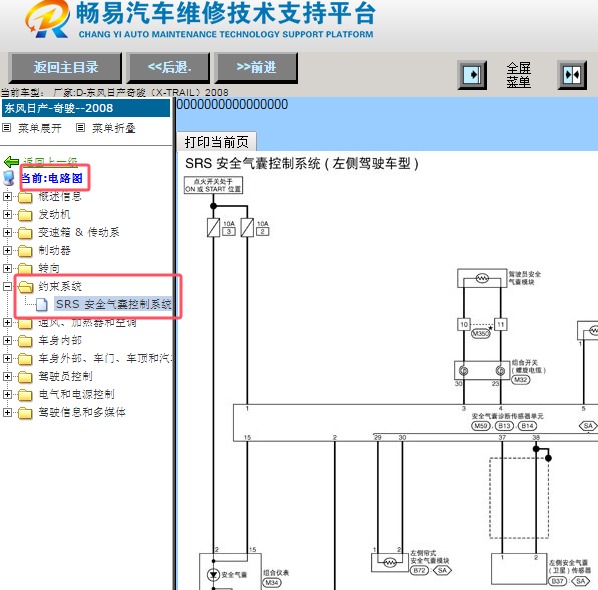
Task: Go forward with the >>前进 button
Action: click(256, 68)
